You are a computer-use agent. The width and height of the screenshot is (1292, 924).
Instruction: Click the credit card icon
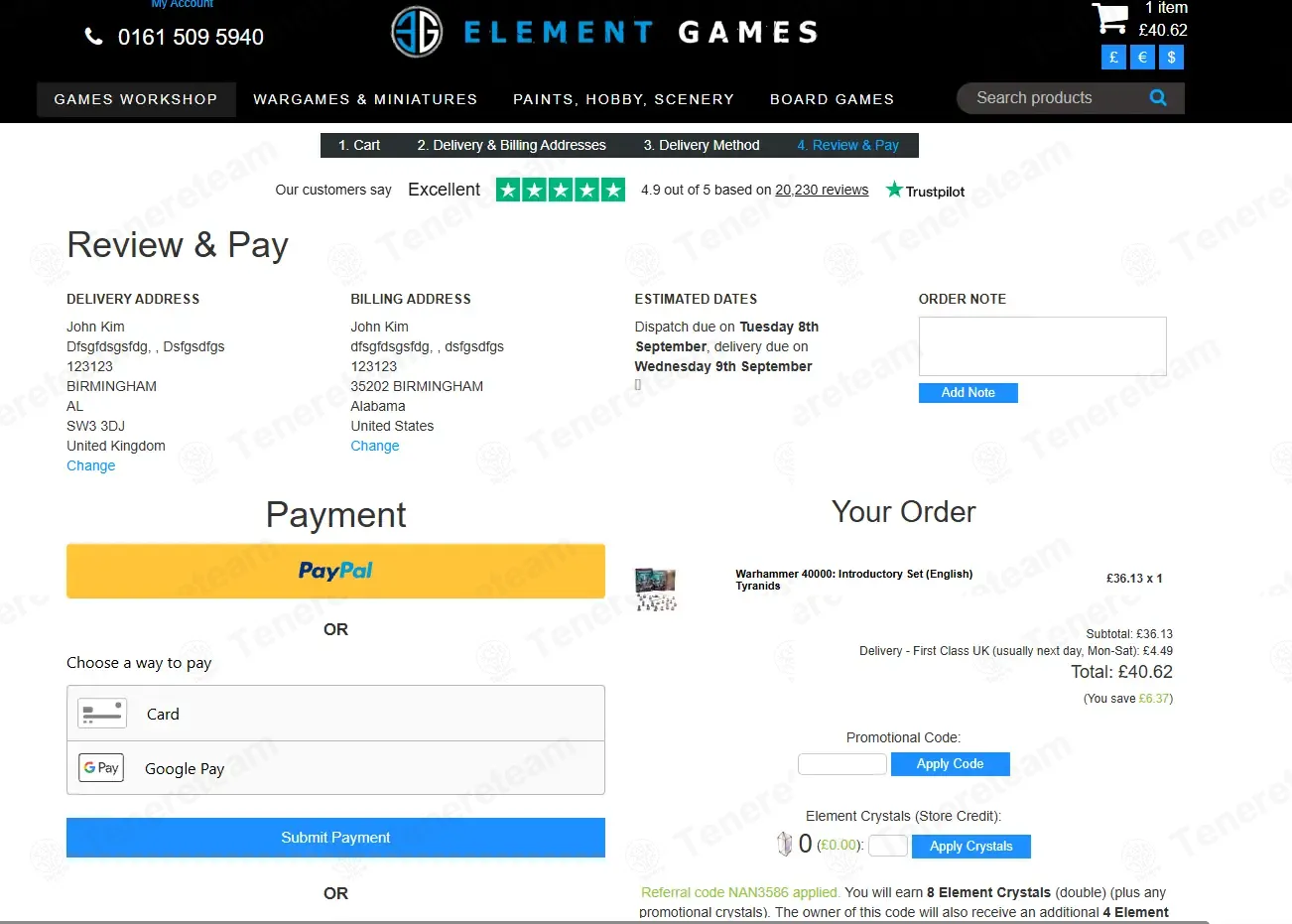pos(102,713)
